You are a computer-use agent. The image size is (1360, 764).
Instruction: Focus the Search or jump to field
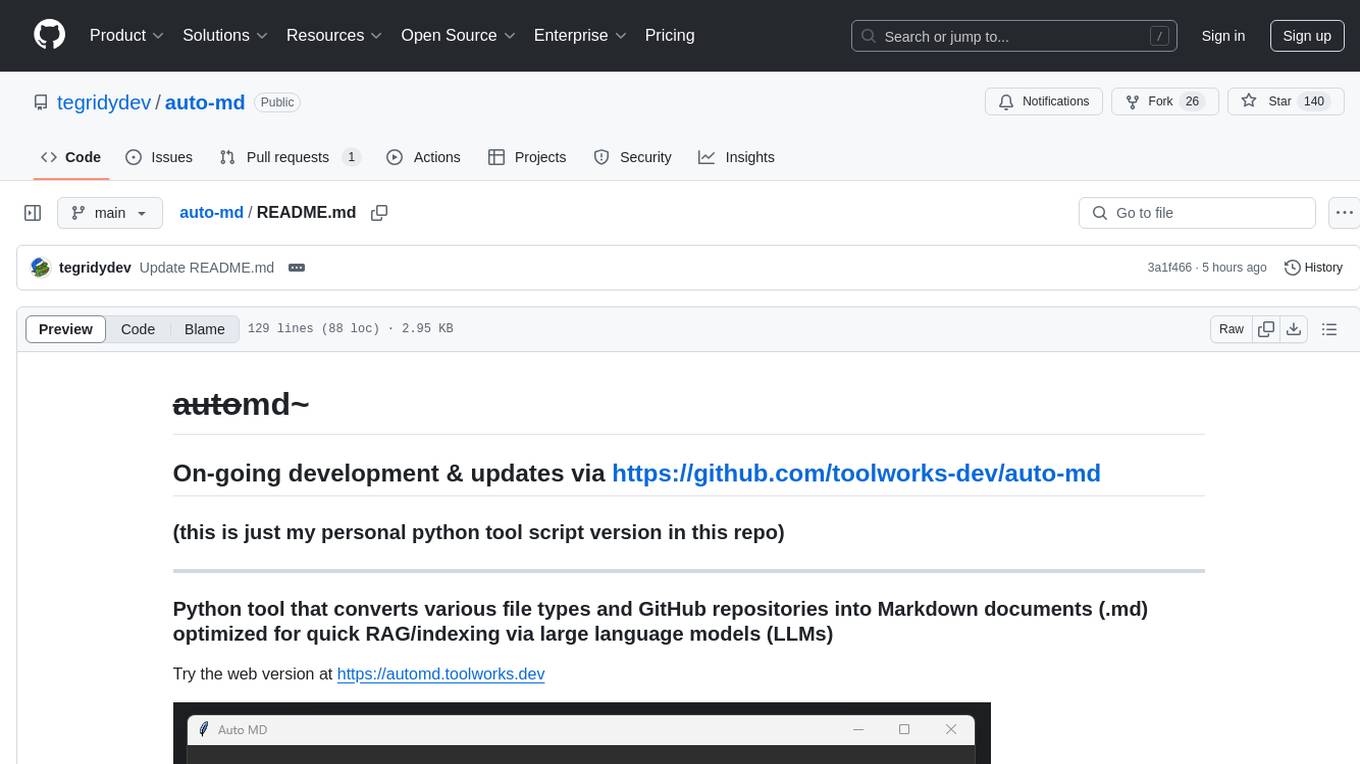(1015, 36)
